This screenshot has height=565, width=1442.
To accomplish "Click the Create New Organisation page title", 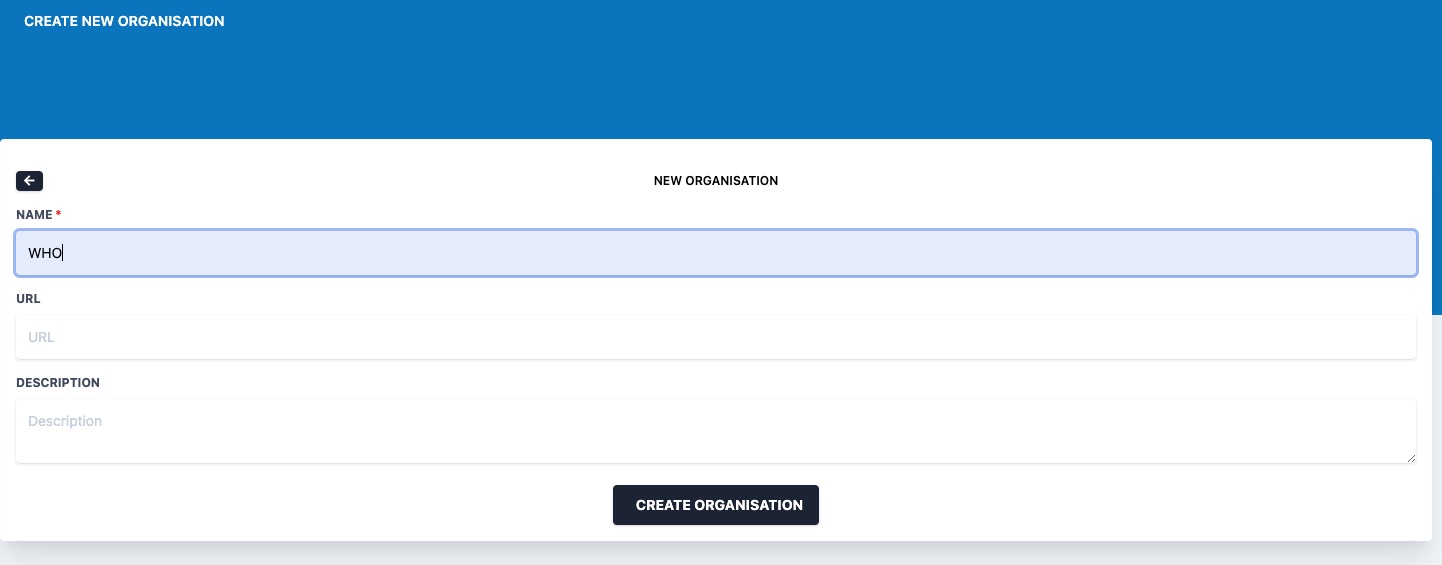I will click(124, 21).
